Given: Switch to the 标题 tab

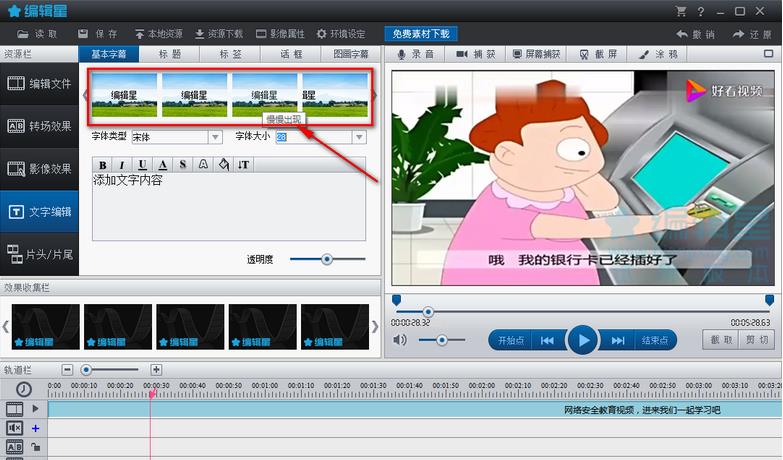Looking at the screenshot, I should point(169,54).
